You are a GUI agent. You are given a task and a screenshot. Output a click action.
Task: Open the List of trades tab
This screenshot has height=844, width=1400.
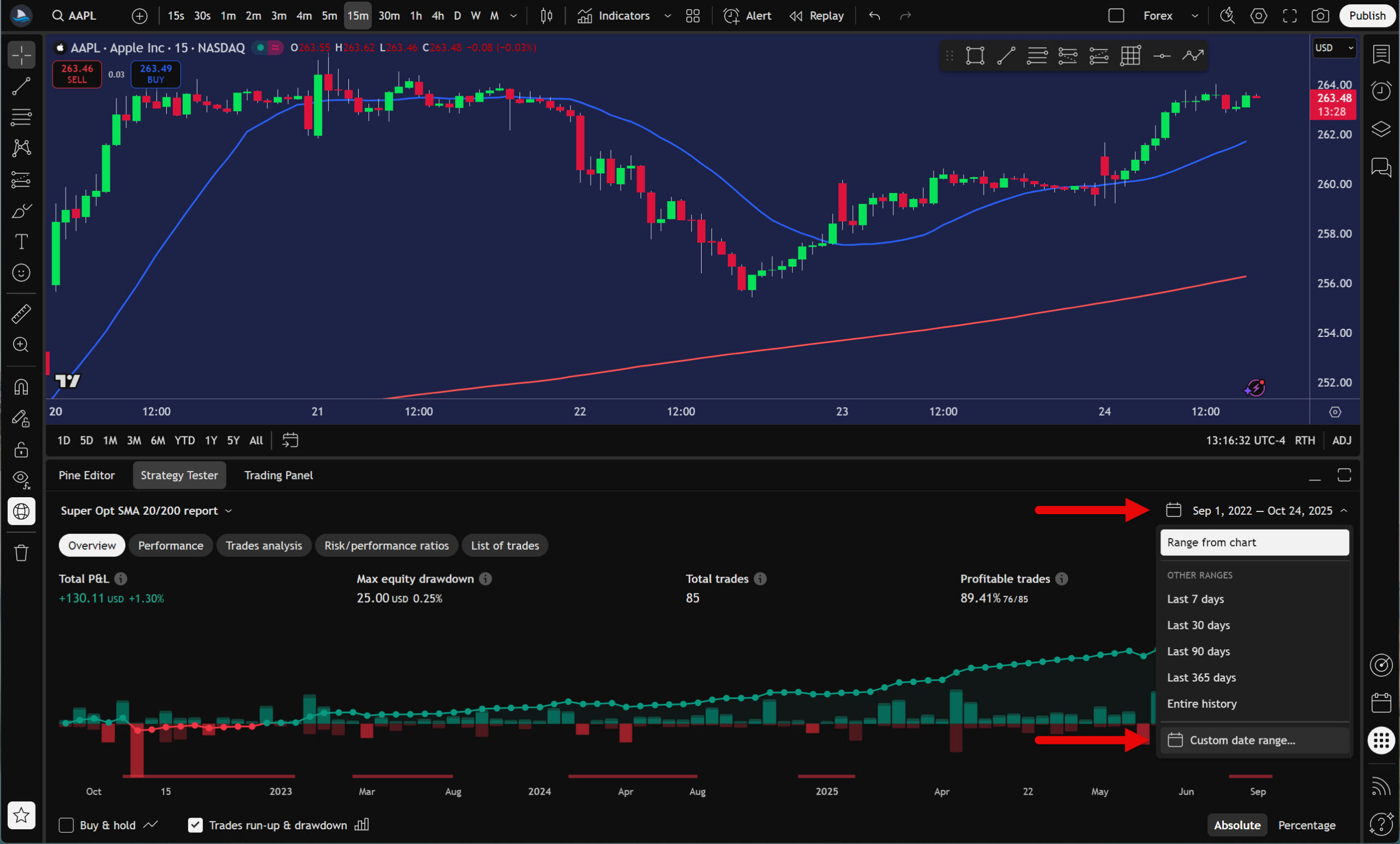(505, 545)
